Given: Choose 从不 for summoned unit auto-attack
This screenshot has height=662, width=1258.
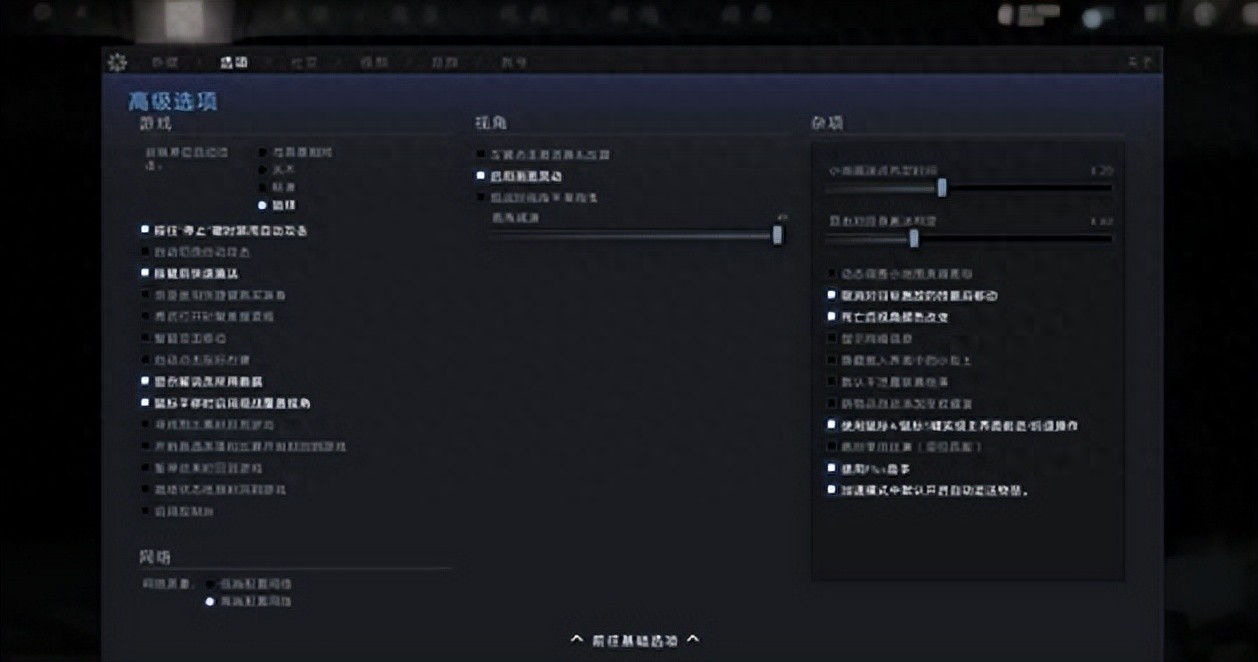Looking at the screenshot, I should (263, 170).
